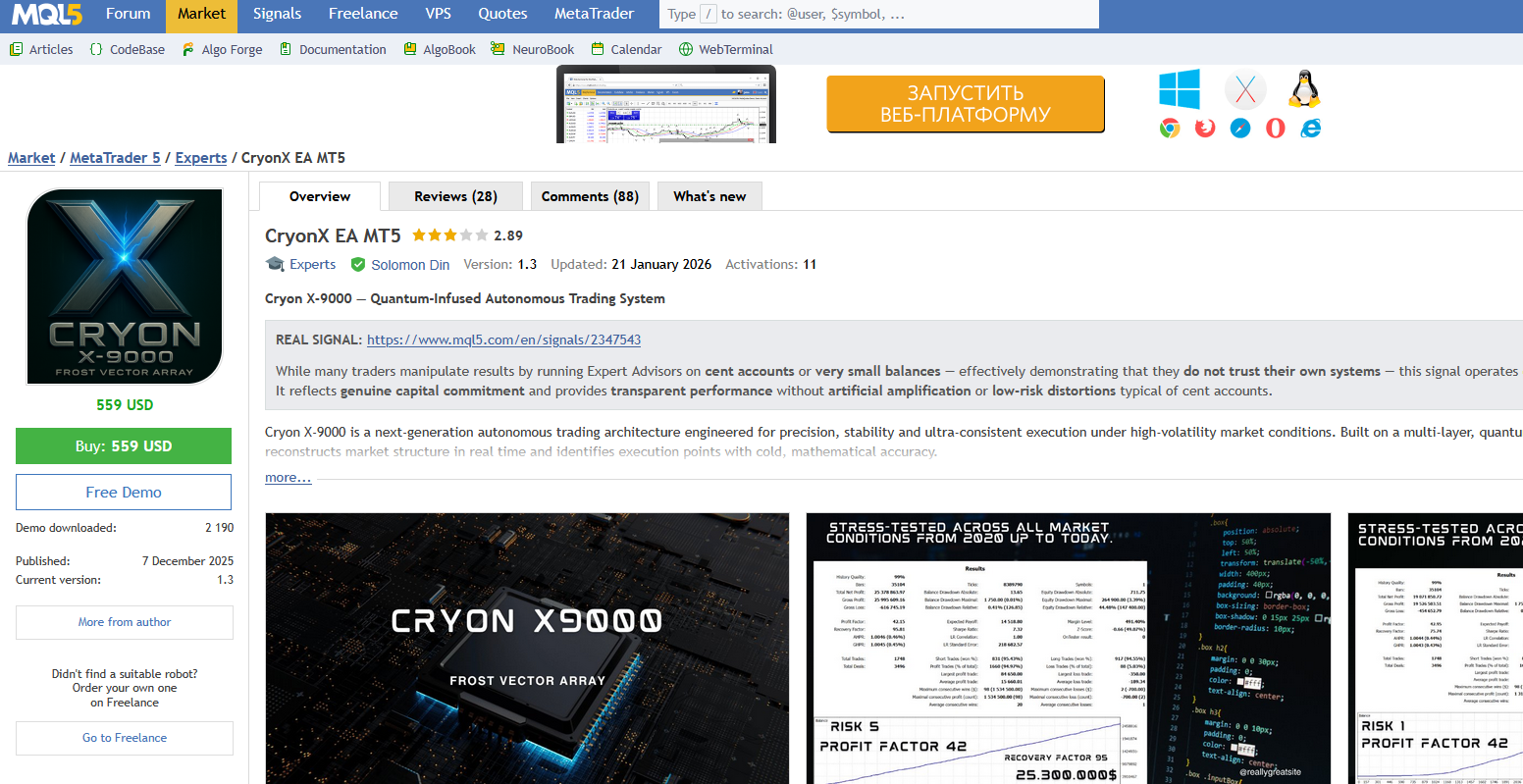Open the Forum menu
Image resolution: width=1523 pixels, height=784 pixels.
click(x=129, y=14)
